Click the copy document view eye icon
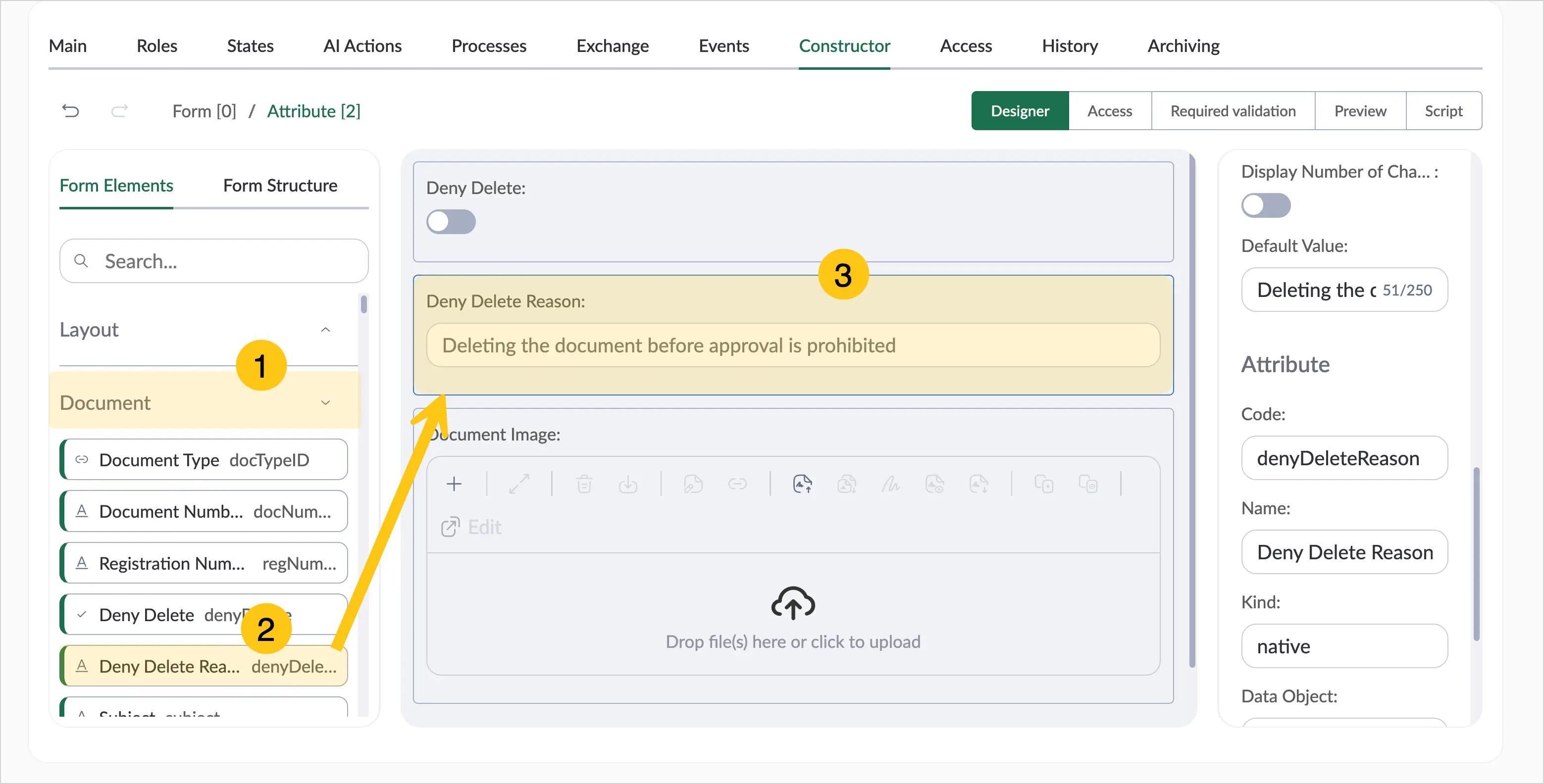 pos(1088,484)
